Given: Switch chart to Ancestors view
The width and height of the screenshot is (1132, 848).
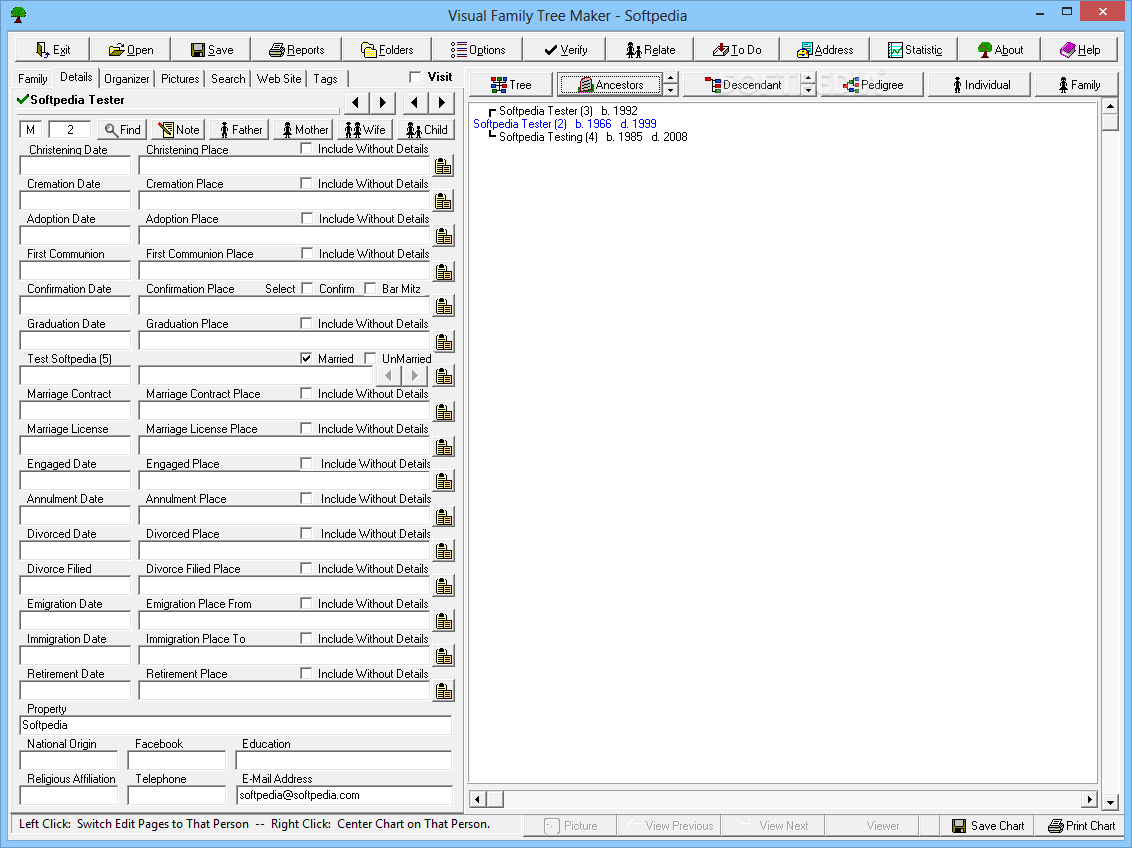Looking at the screenshot, I should coord(610,84).
